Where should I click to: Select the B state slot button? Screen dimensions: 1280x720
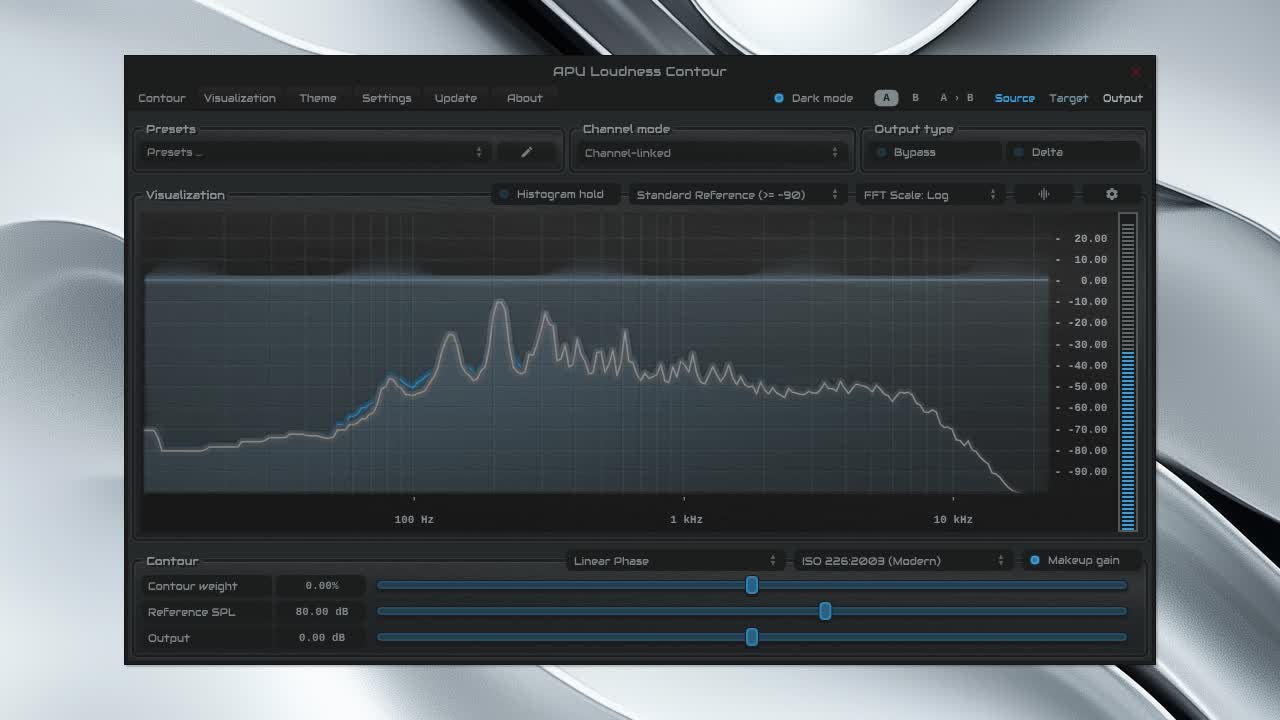(915, 98)
